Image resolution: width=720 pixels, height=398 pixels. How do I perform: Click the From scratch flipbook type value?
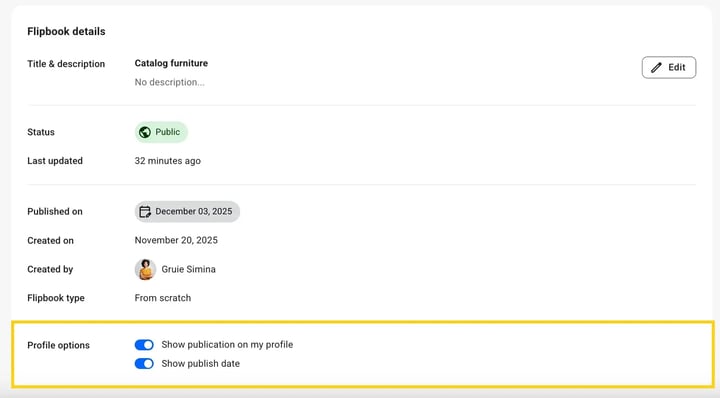coord(163,298)
